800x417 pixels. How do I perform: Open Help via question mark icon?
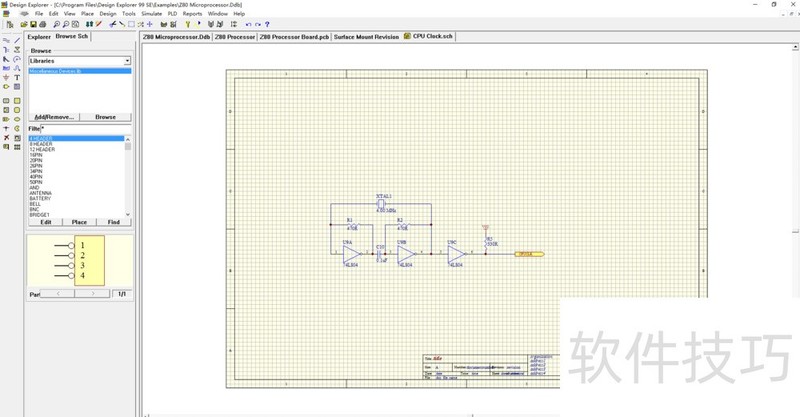point(267,23)
